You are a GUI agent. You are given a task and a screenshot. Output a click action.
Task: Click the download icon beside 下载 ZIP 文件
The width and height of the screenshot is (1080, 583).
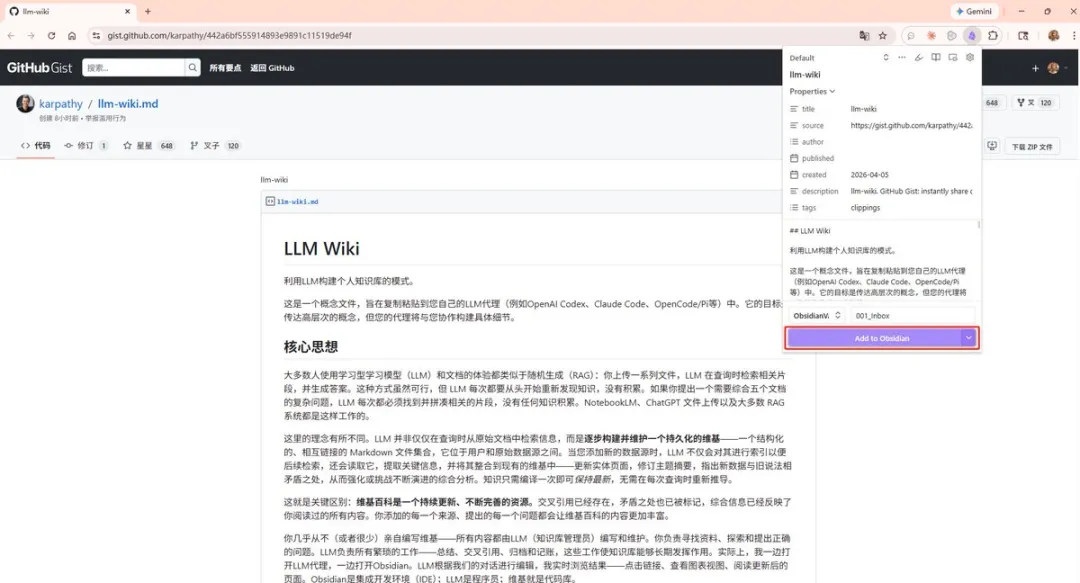(x=993, y=145)
